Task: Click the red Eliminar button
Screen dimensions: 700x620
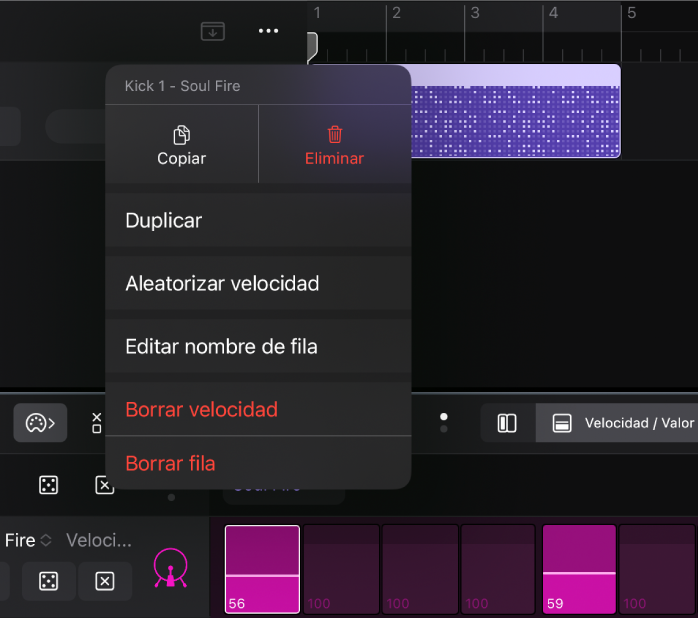Action: 335,145
